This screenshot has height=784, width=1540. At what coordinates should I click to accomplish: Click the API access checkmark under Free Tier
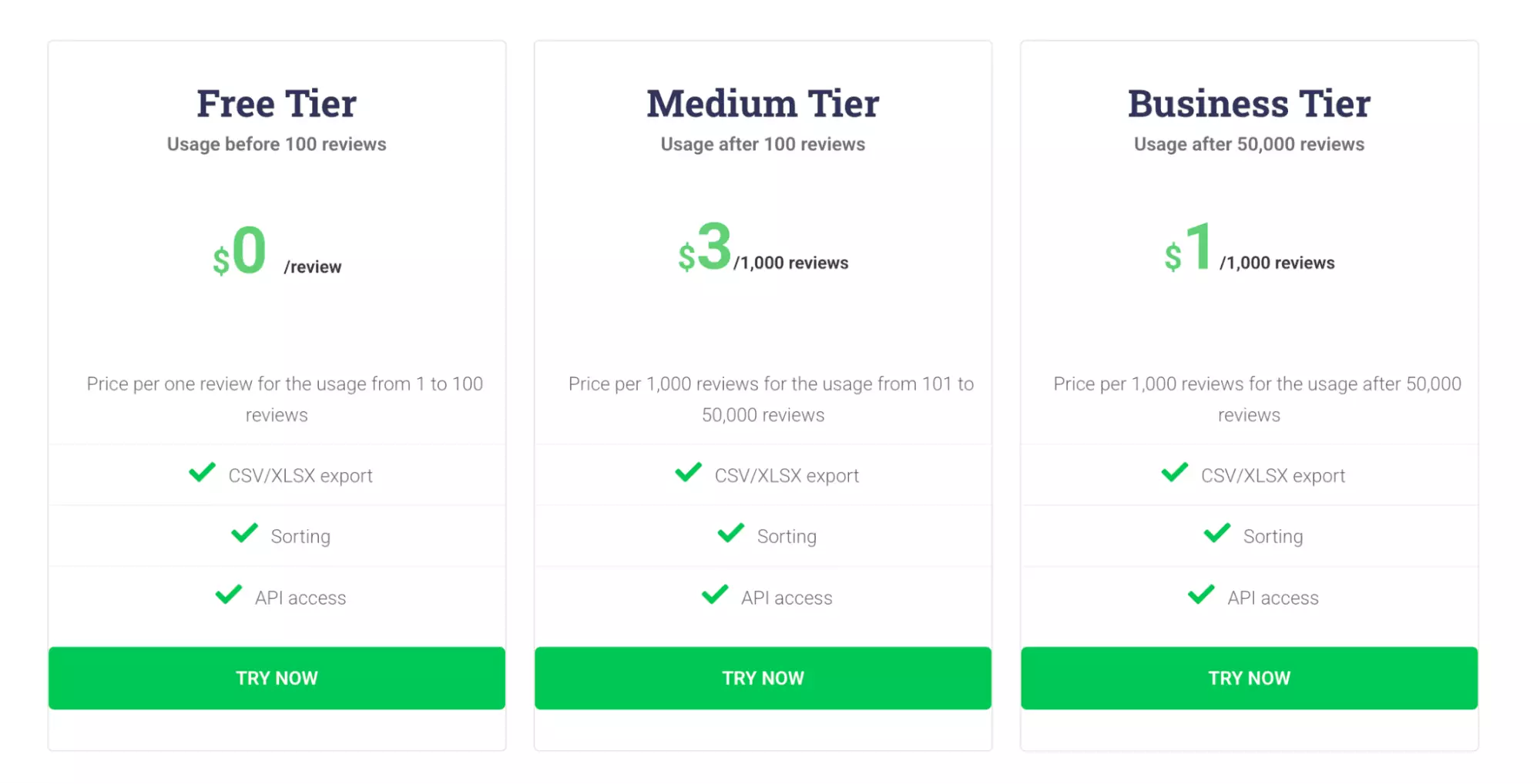click(x=228, y=595)
